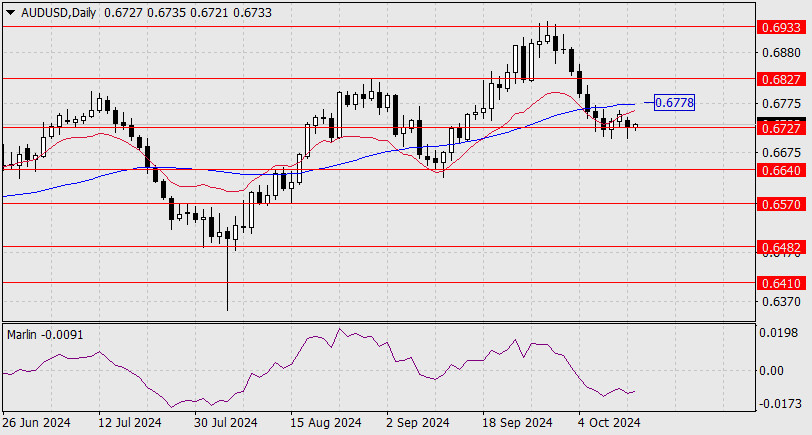Click the 0.6933 red price label

pyautogui.click(x=782, y=27)
